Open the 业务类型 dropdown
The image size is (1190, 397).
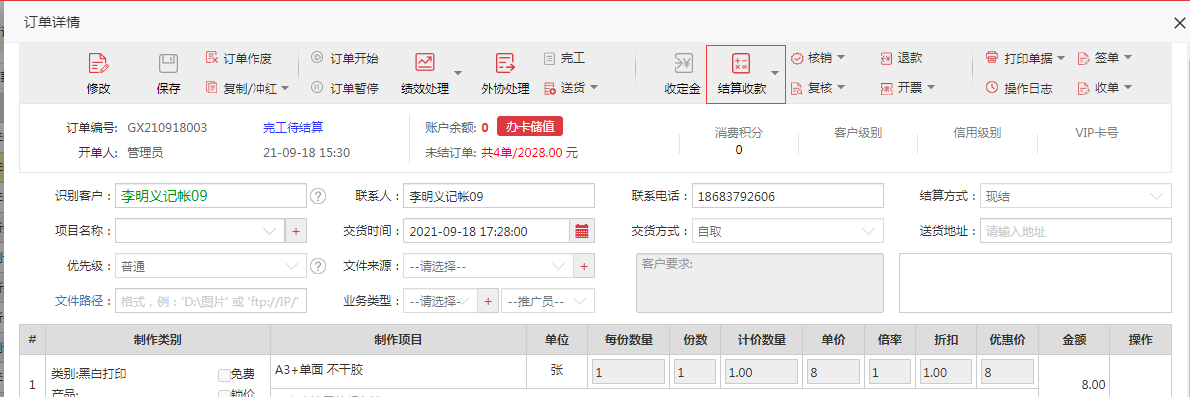pos(439,301)
